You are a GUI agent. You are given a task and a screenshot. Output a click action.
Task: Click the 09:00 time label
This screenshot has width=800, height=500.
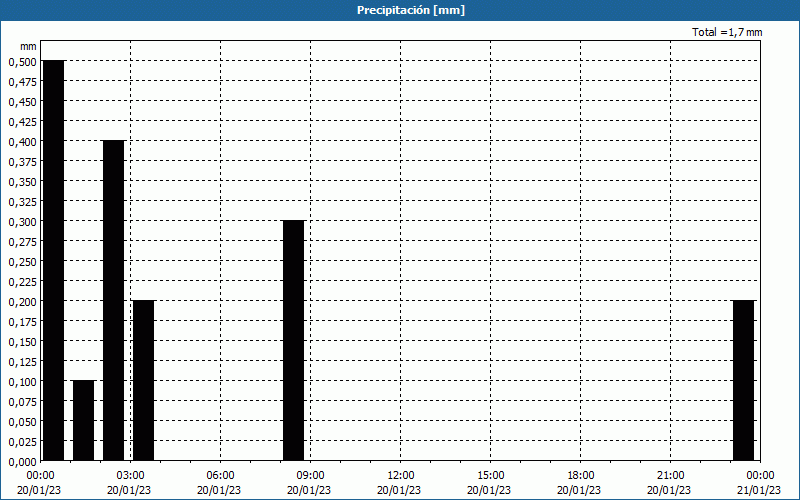tap(310, 476)
